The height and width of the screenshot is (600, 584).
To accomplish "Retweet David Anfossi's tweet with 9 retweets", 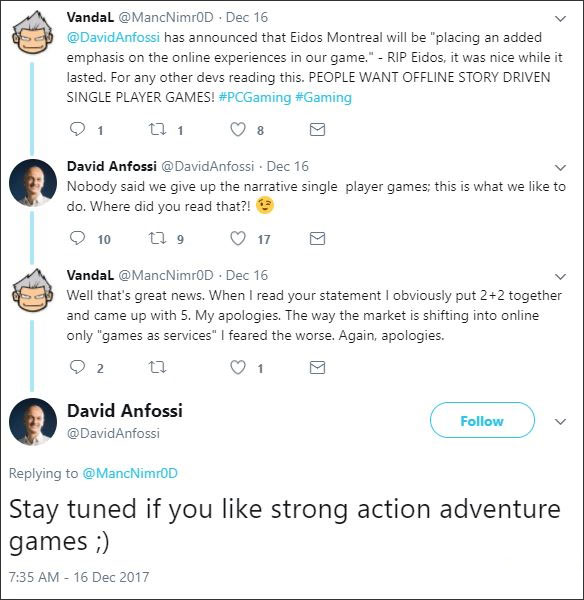I will pyautogui.click(x=157, y=238).
